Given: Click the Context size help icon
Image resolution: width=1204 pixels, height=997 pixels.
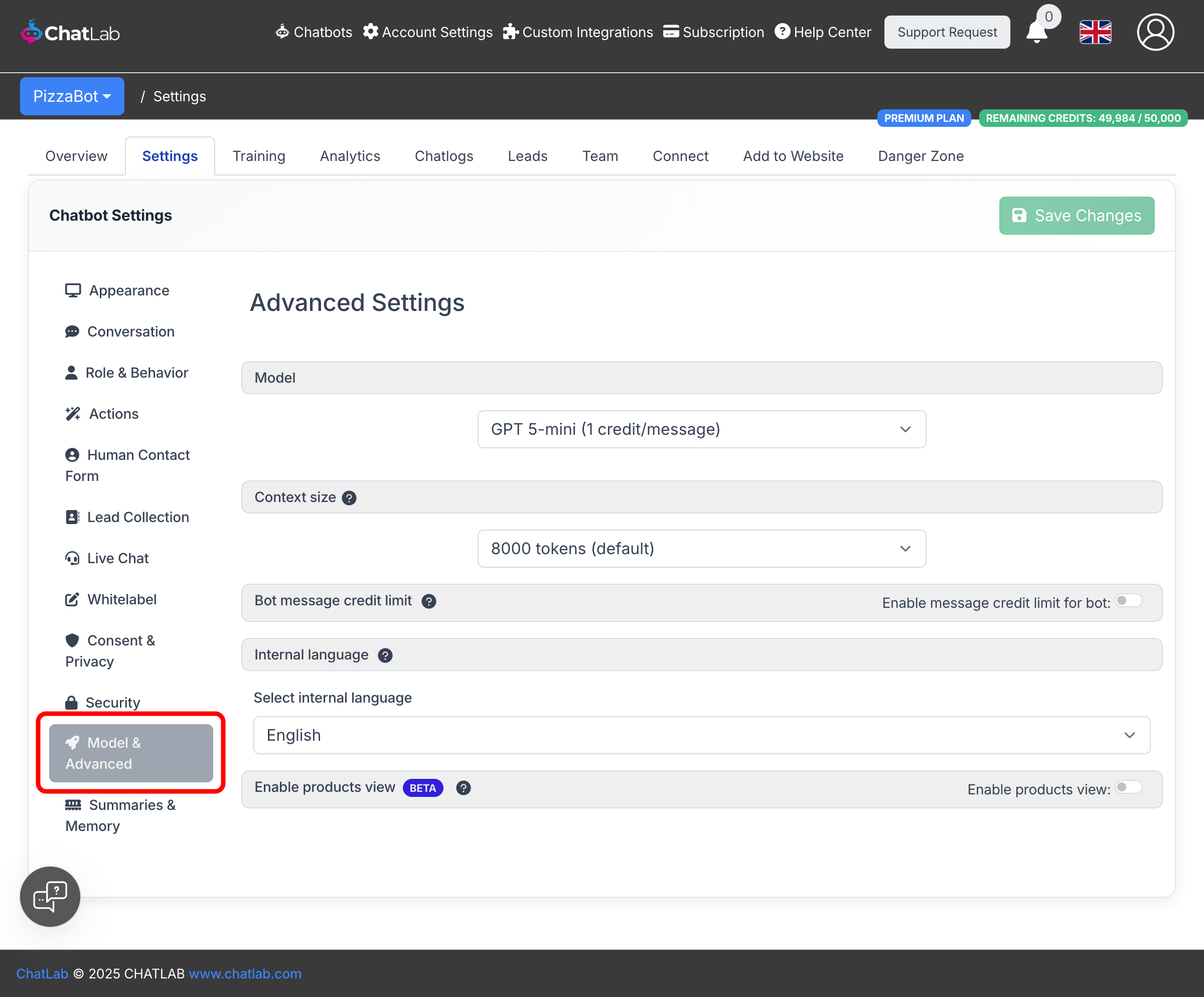Looking at the screenshot, I should (x=349, y=498).
